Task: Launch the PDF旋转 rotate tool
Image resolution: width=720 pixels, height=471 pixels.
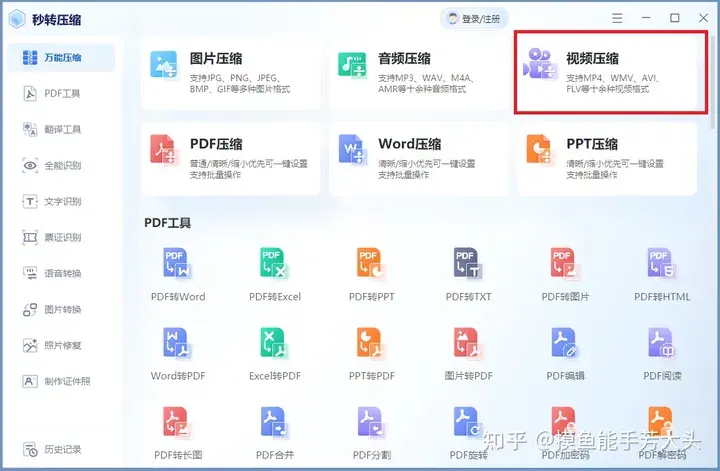Action: 468,433
